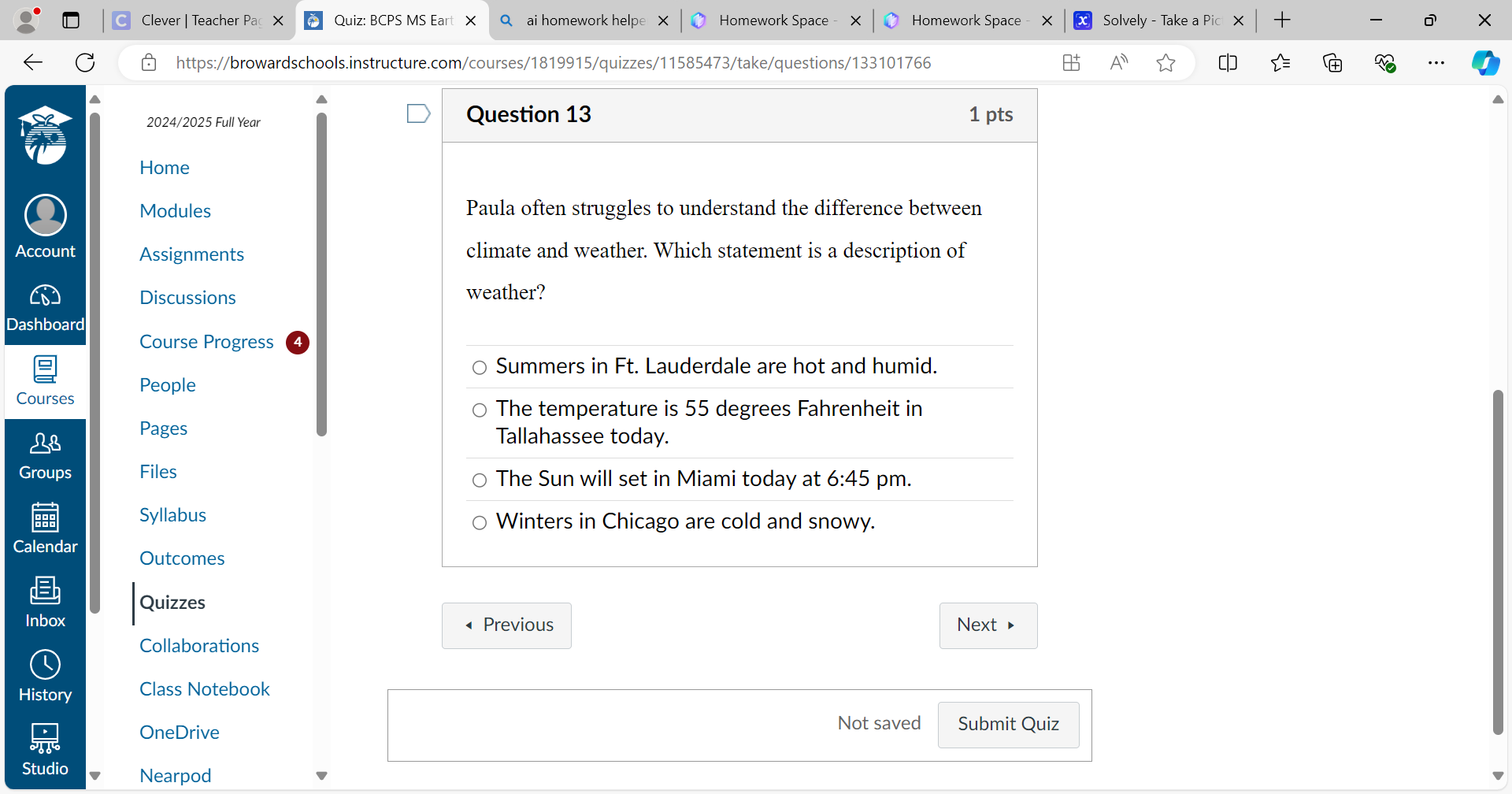1512x794 pixels.
Task: Reload the page with refresh icon
Action: point(85,63)
